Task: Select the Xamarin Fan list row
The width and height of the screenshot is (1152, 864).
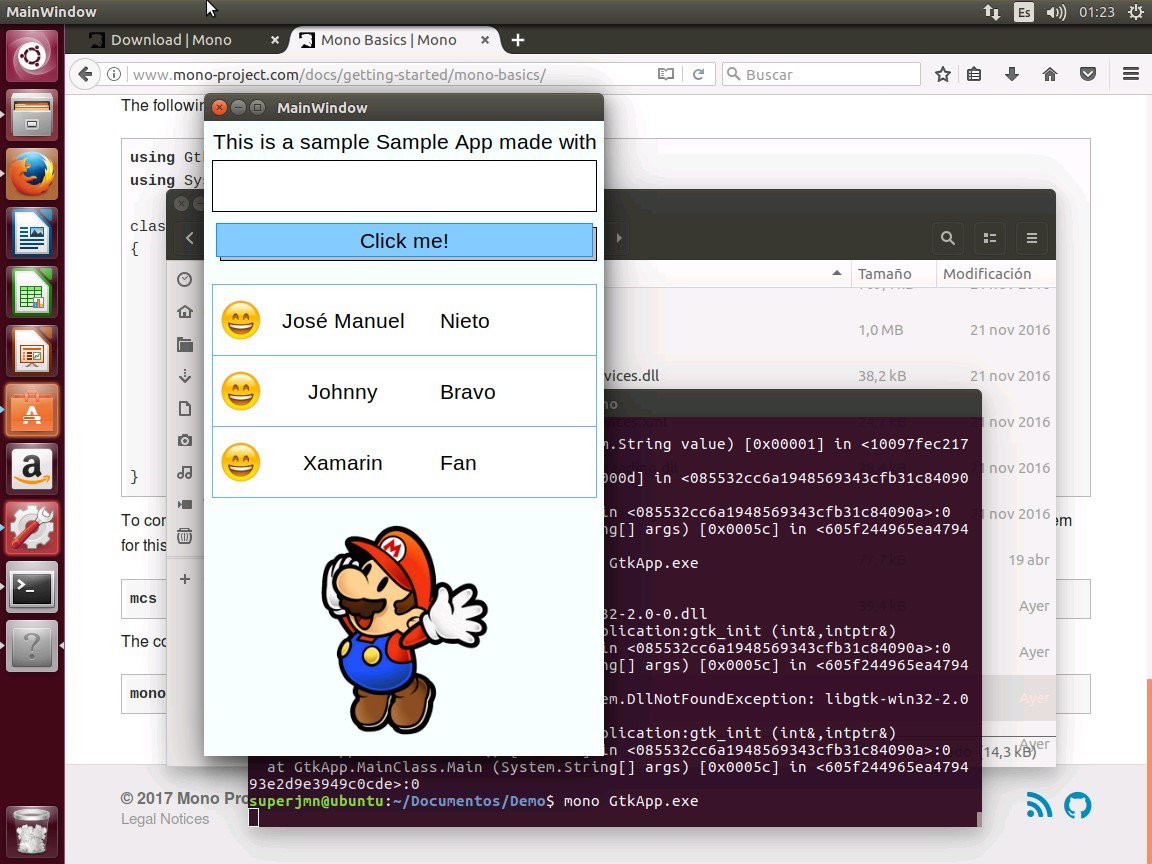Action: [x=404, y=462]
